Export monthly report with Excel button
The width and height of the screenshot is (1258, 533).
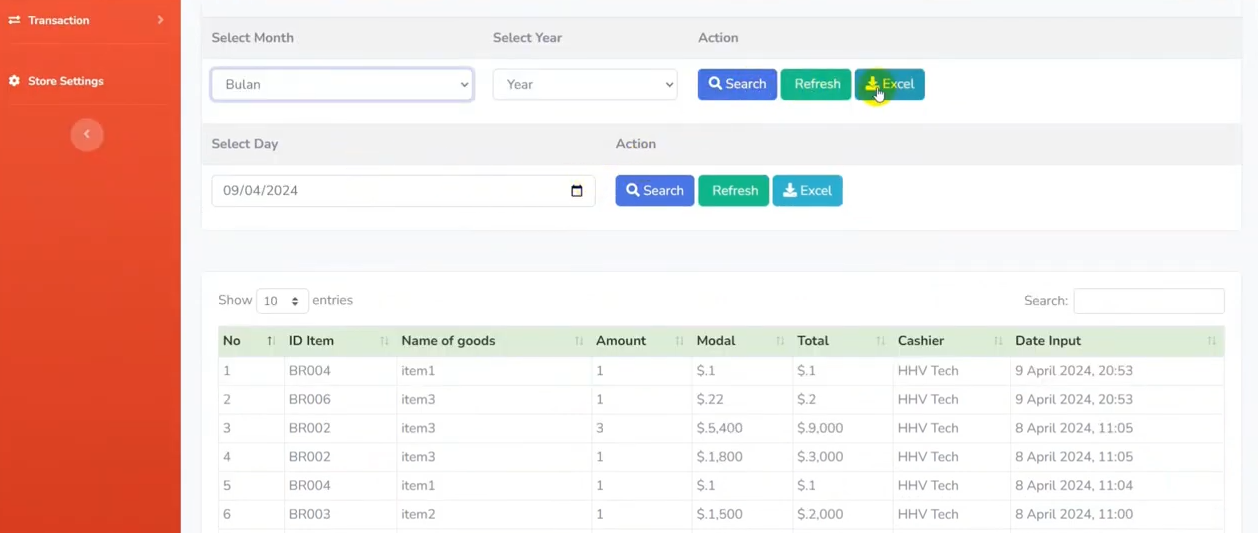pyautogui.click(x=889, y=84)
